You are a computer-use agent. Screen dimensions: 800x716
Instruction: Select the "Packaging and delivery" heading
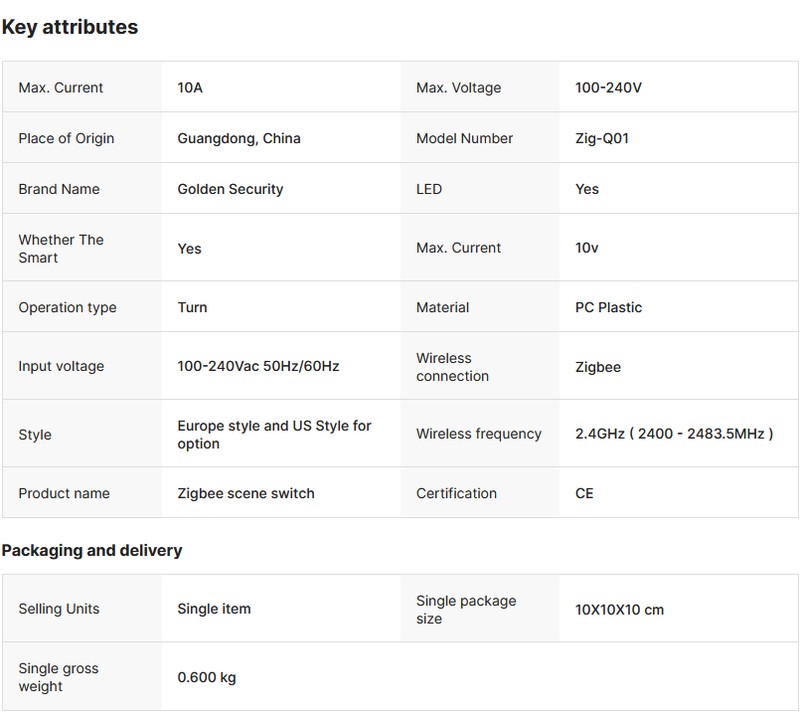pyautogui.click(x=91, y=550)
